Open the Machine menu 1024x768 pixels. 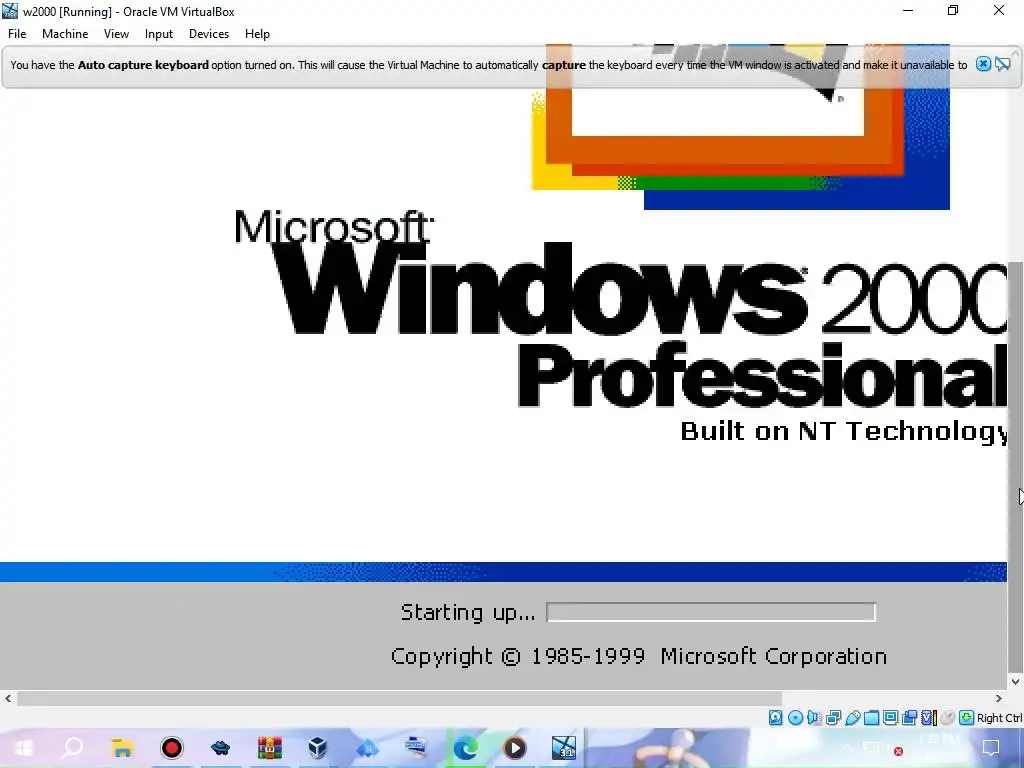[x=65, y=34]
